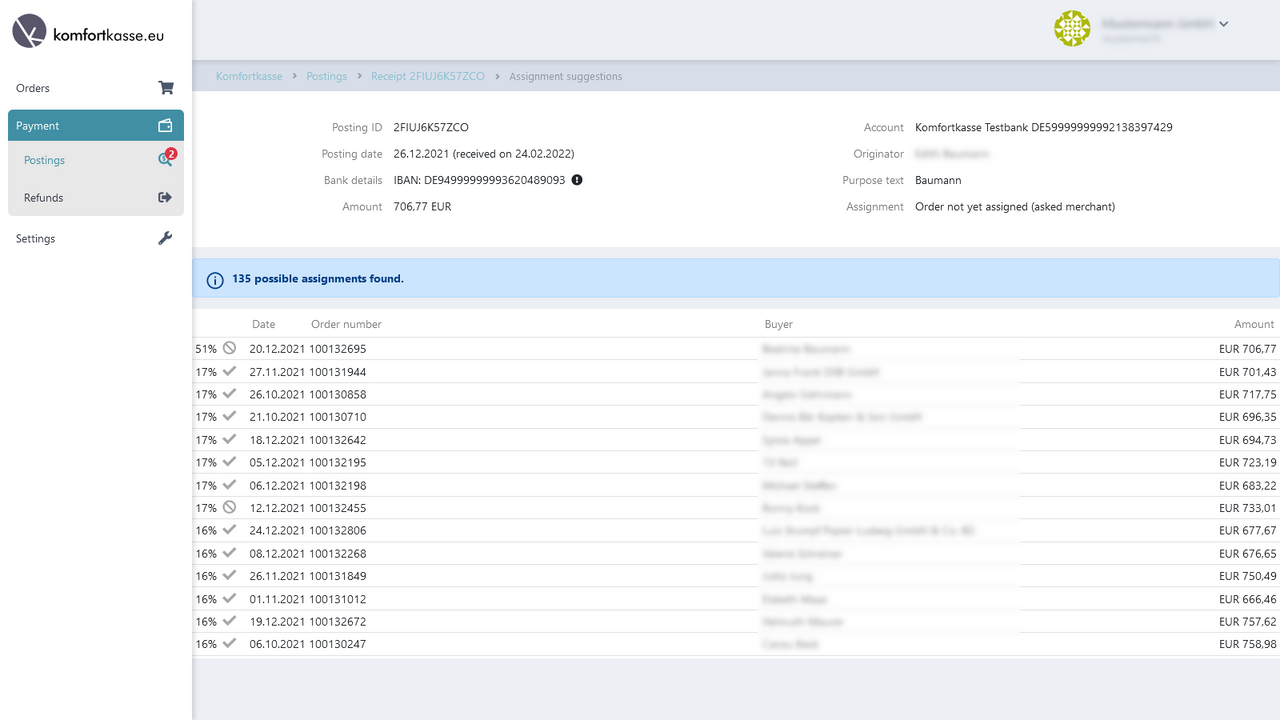Click the 51% match indicator on the top suggestion
The image size is (1280, 720).
[206, 348]
